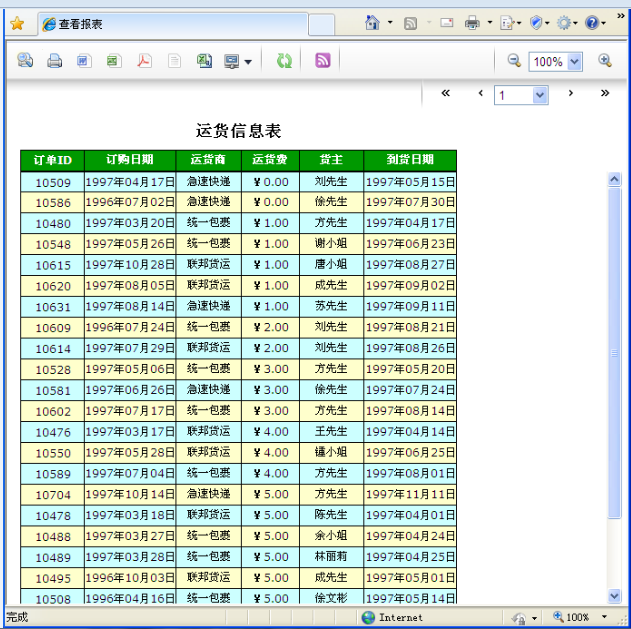Click arrival date 1997年09月11日
The width and height of the screenshot is (631, 629).
[410, 307]
